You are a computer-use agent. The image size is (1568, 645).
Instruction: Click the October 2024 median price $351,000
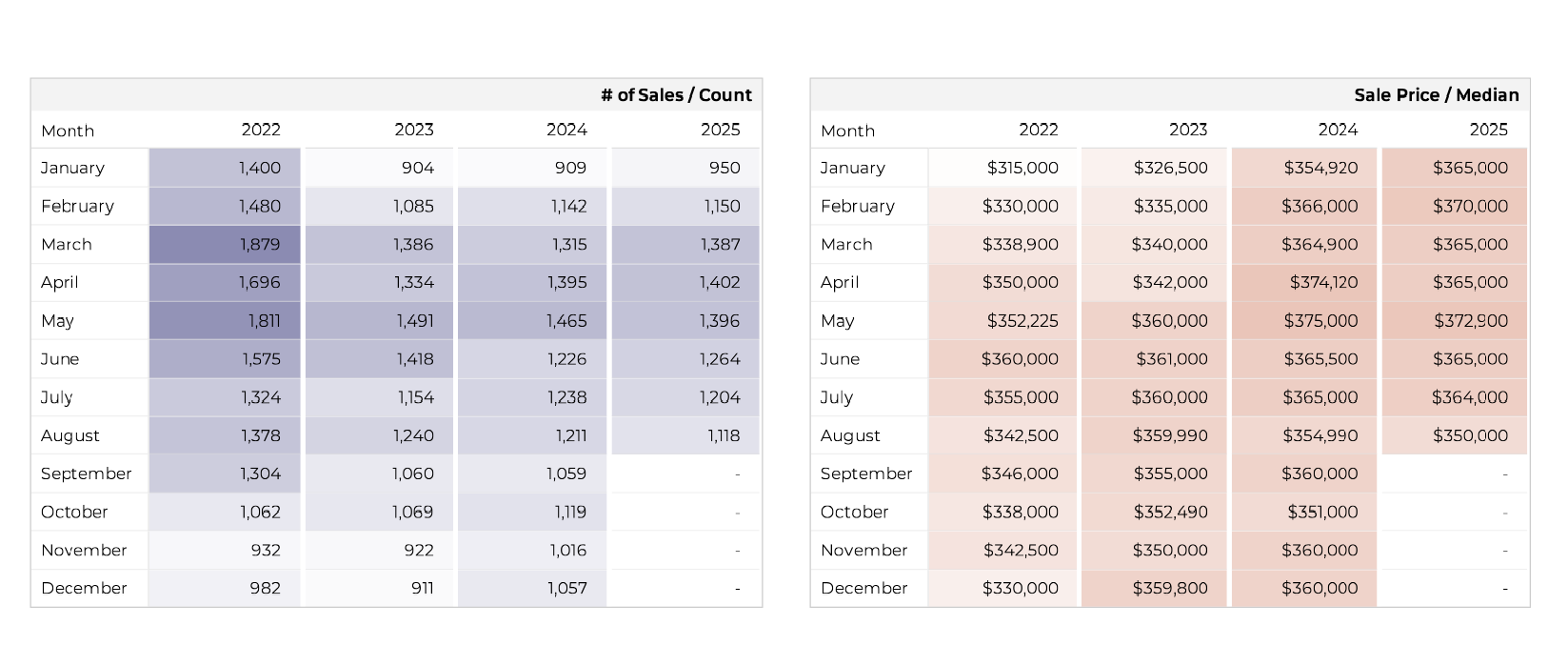click(1304, 512)
